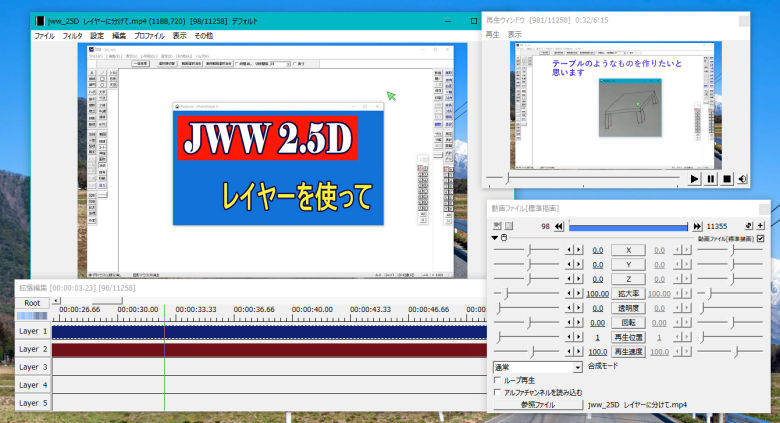Decrease Y value with left arrow stepper
The image size is (780, 423).
tap(570, 265)
